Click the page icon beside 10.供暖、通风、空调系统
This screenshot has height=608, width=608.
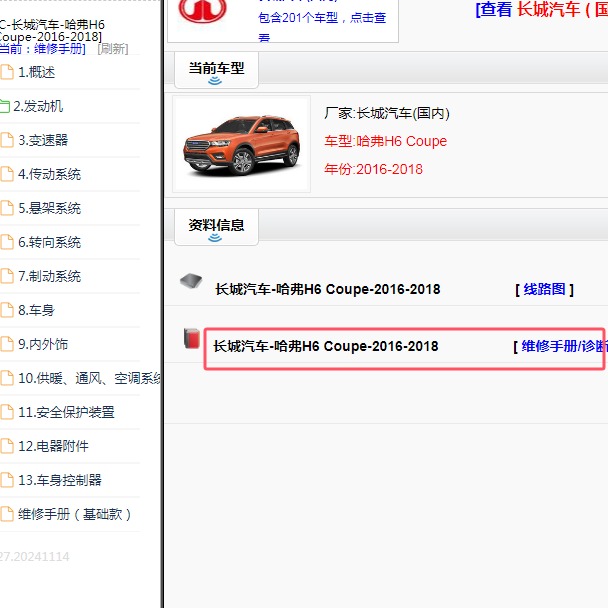tap(7, 378)
